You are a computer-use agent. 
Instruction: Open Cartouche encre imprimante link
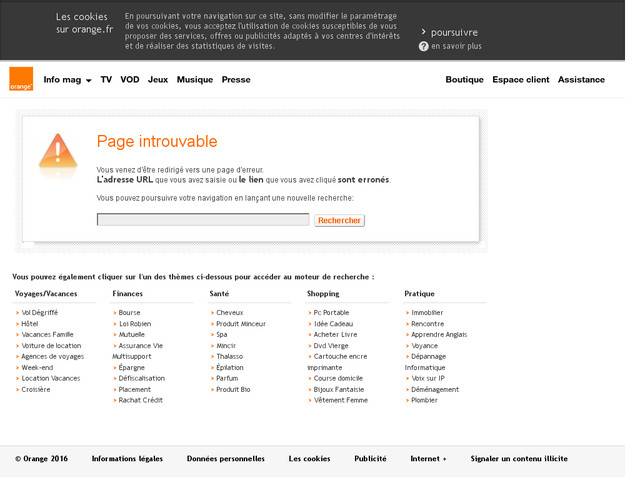click(x=337, y=362)
